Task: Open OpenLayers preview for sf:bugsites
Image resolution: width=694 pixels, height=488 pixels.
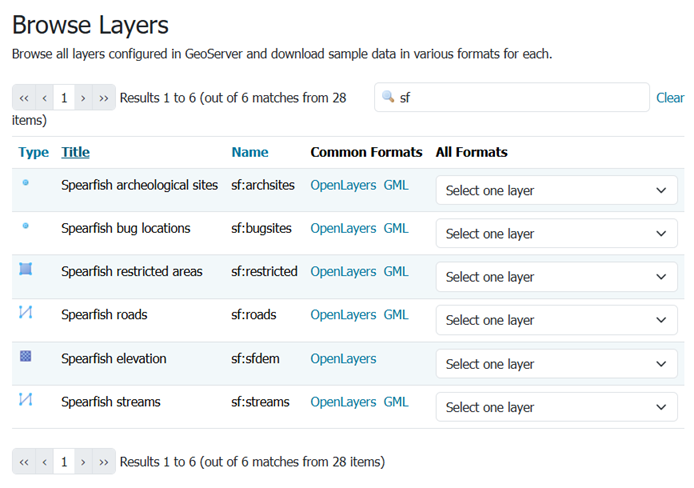Action: 343,228
